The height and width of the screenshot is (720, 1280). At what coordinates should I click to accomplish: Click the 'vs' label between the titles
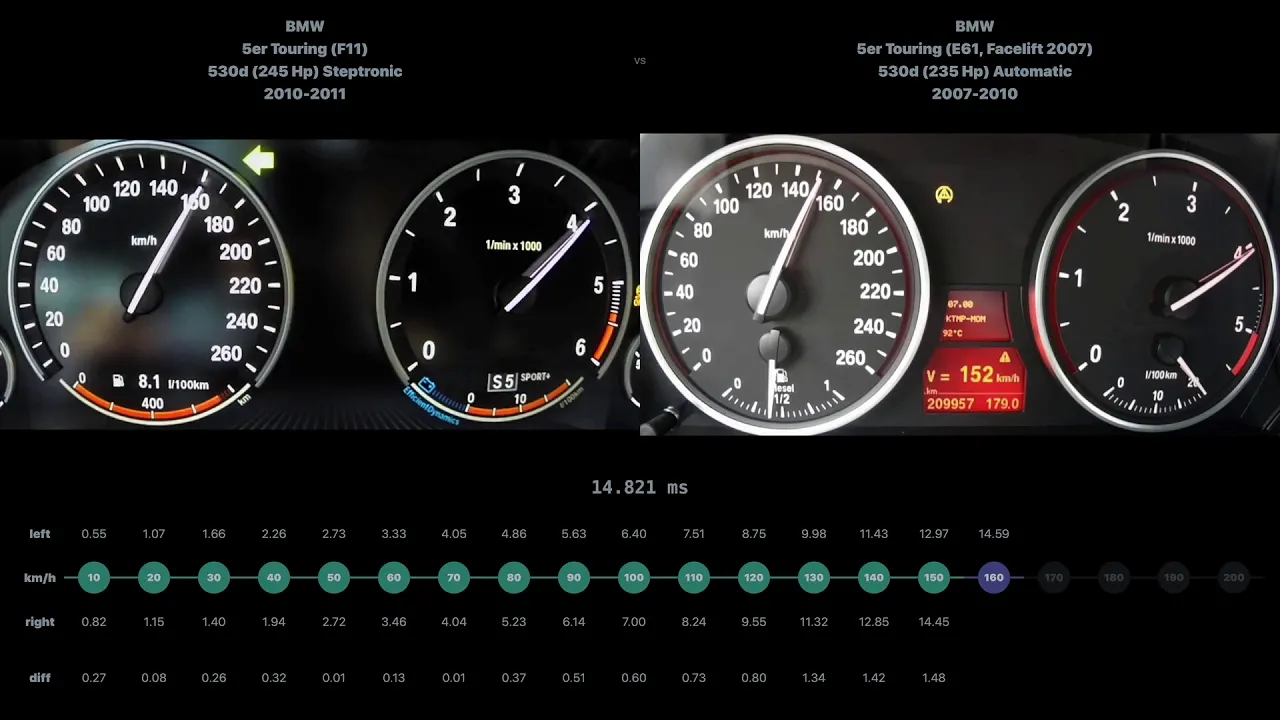[x=640, y=60]
